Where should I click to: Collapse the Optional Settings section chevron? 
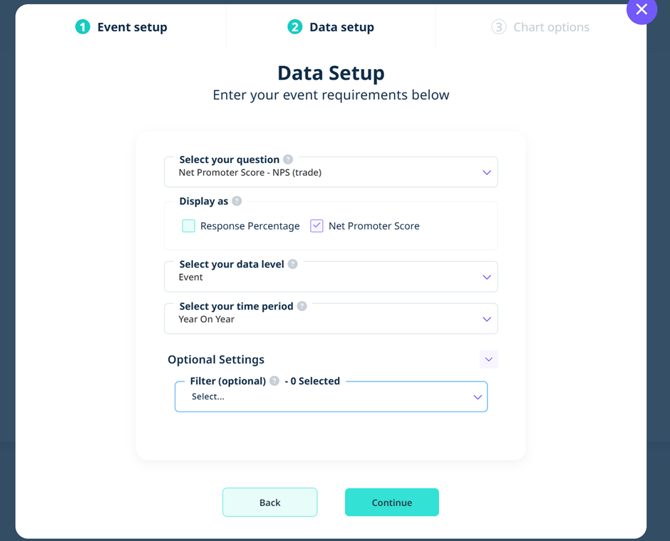coord(488,359)
